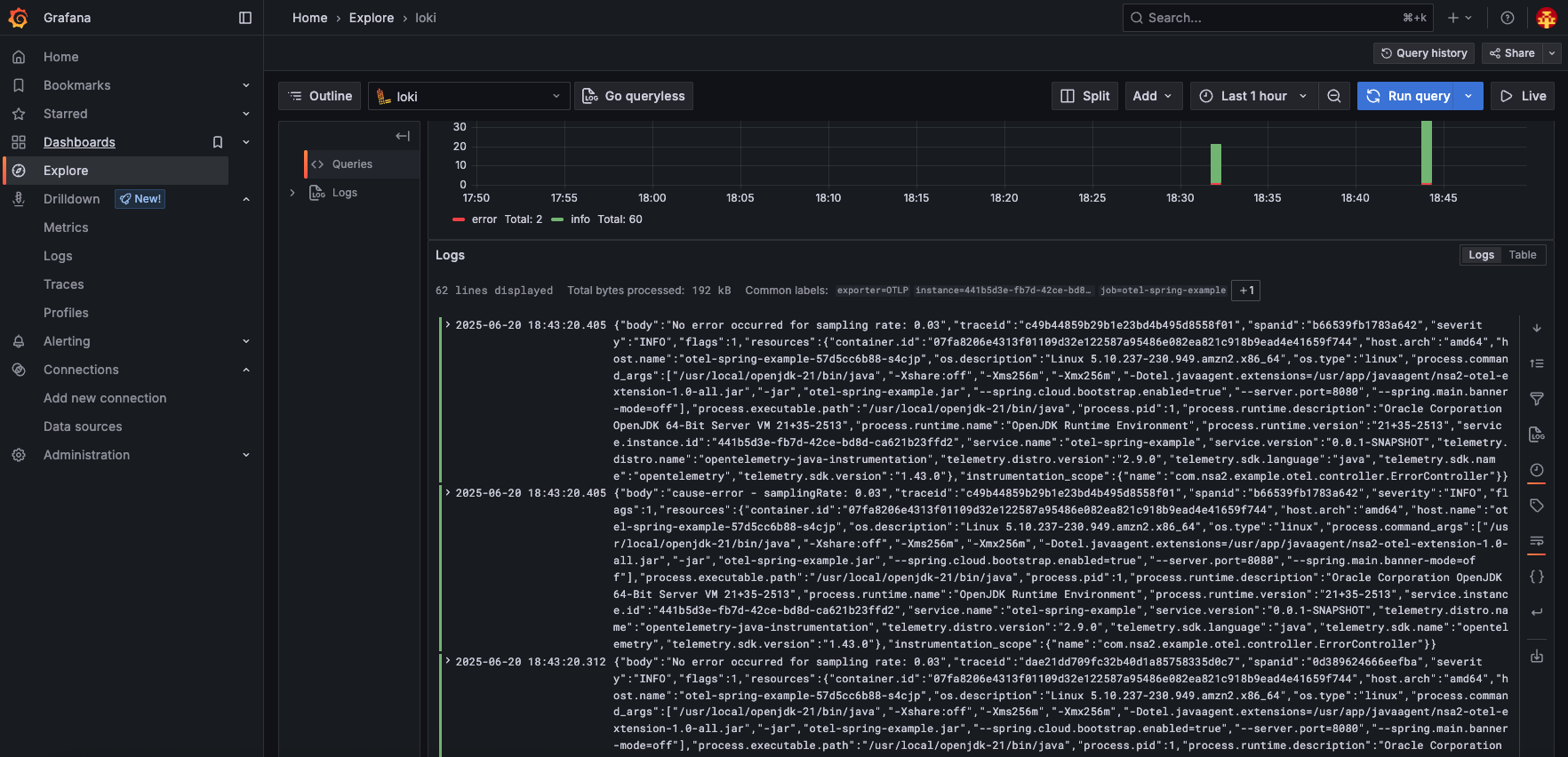Screen dimensions: 1568x757
Task: Open the Run query options arrow
Action: 1468,96
